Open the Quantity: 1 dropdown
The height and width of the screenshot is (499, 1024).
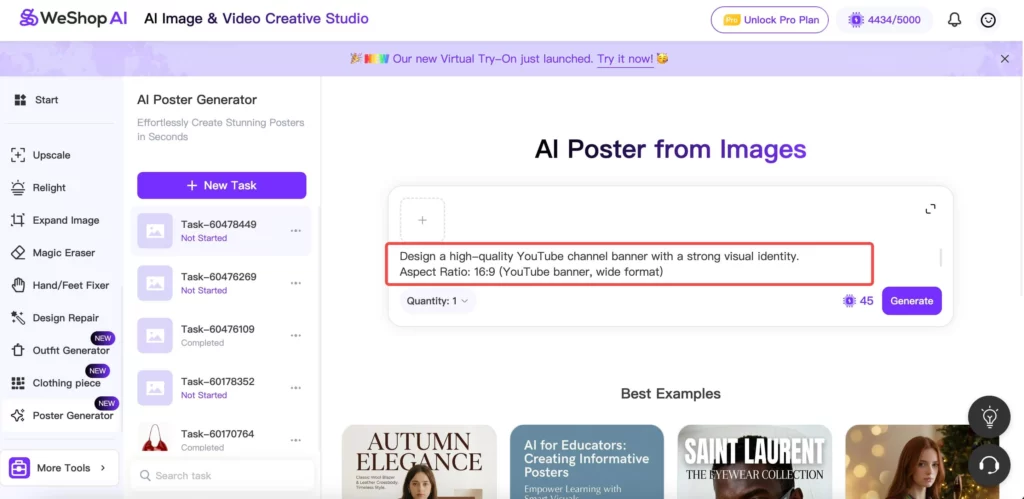pos(438,301)
